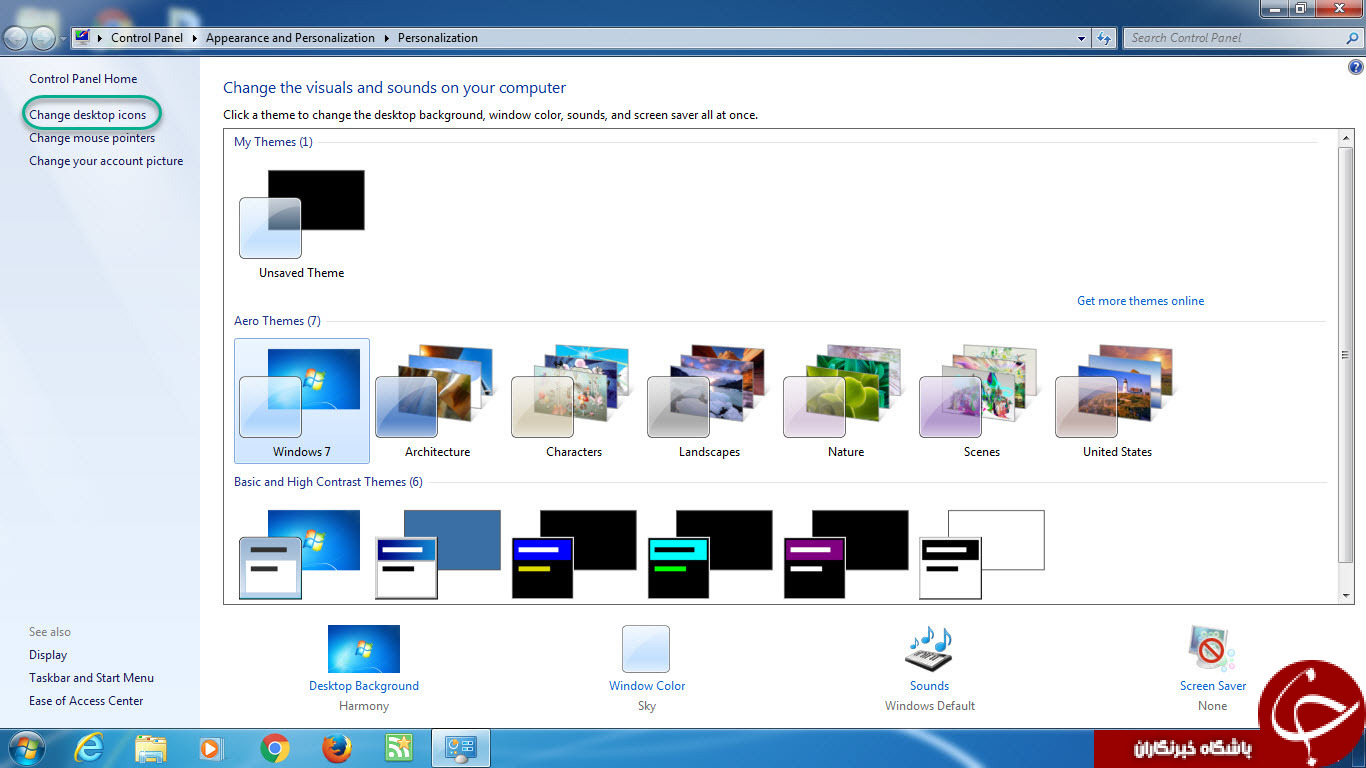Click Control Panel in the breadcrumb

tap(147, 38)
